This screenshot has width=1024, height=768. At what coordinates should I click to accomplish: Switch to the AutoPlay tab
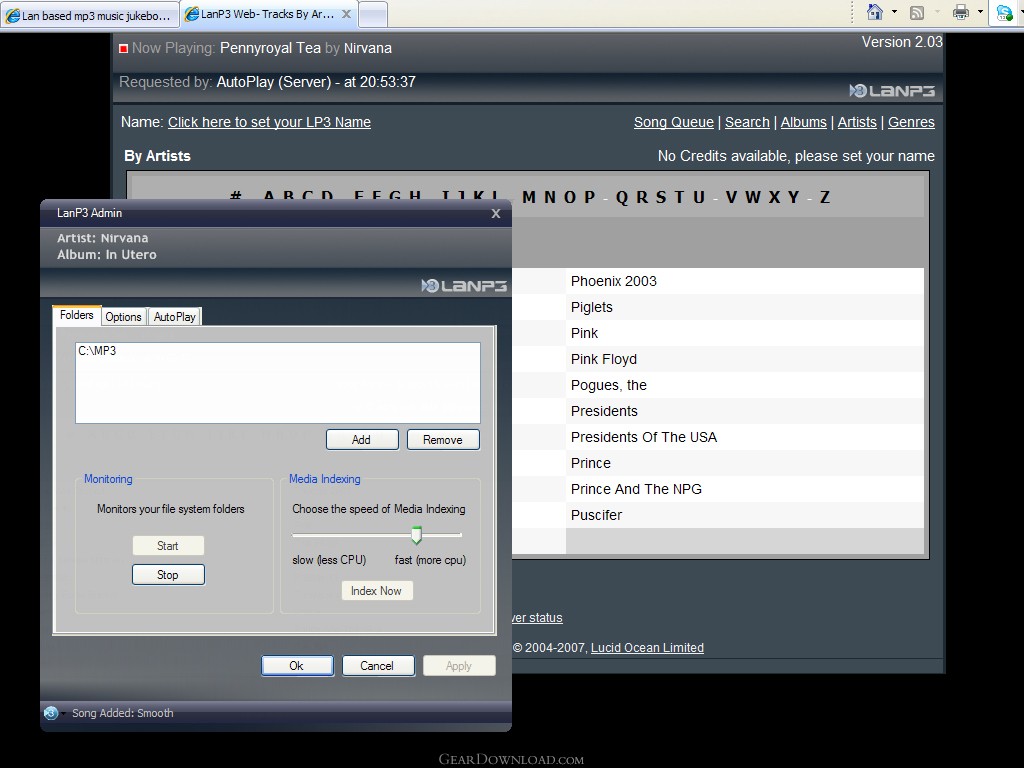(x=174, y=317)
